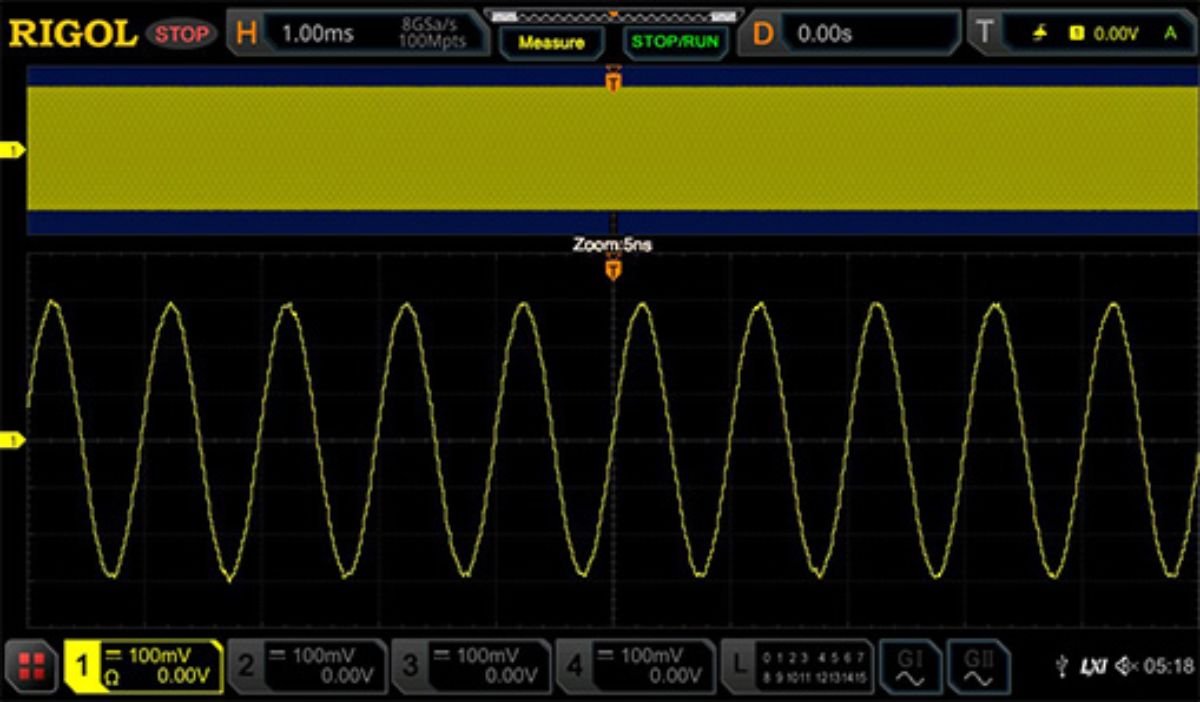Open the Measure menu
Viewport: 1200px width, 702px height.
pos(553,44)
